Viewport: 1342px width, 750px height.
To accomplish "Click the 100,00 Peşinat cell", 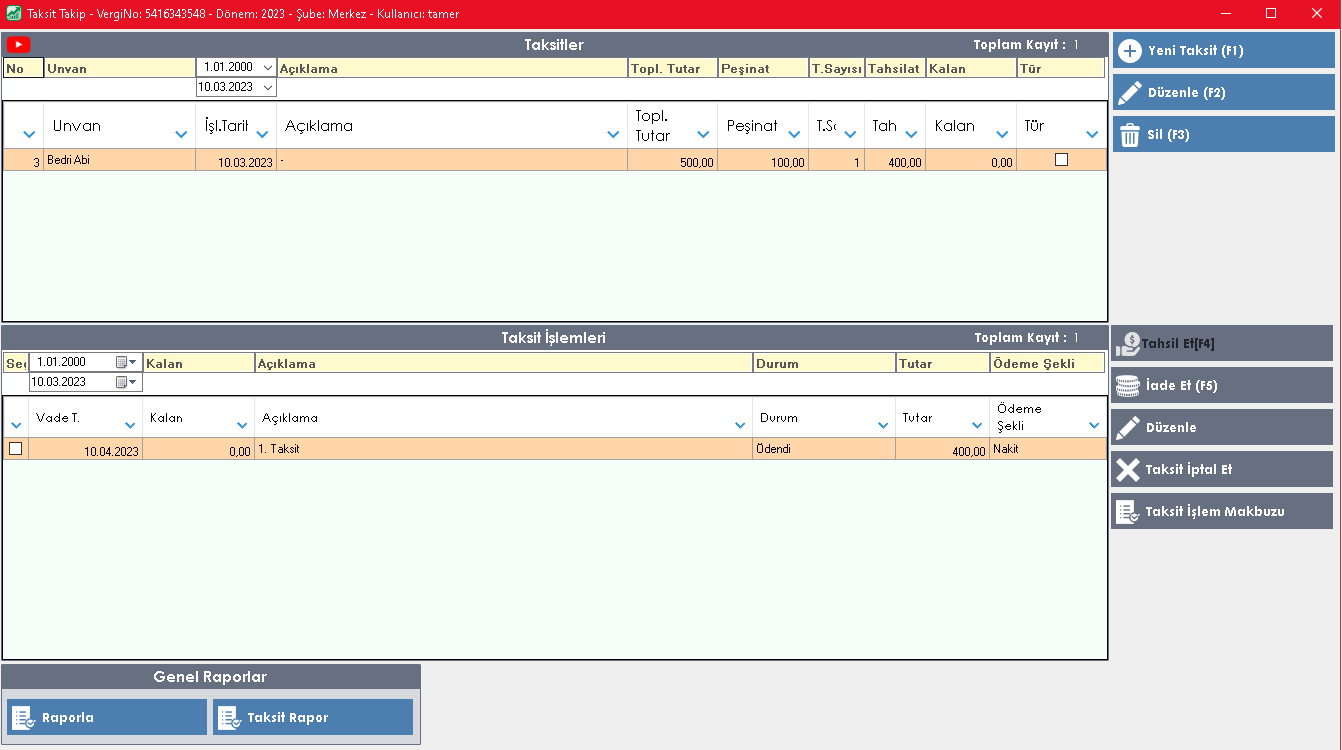I will coord(763,160).
